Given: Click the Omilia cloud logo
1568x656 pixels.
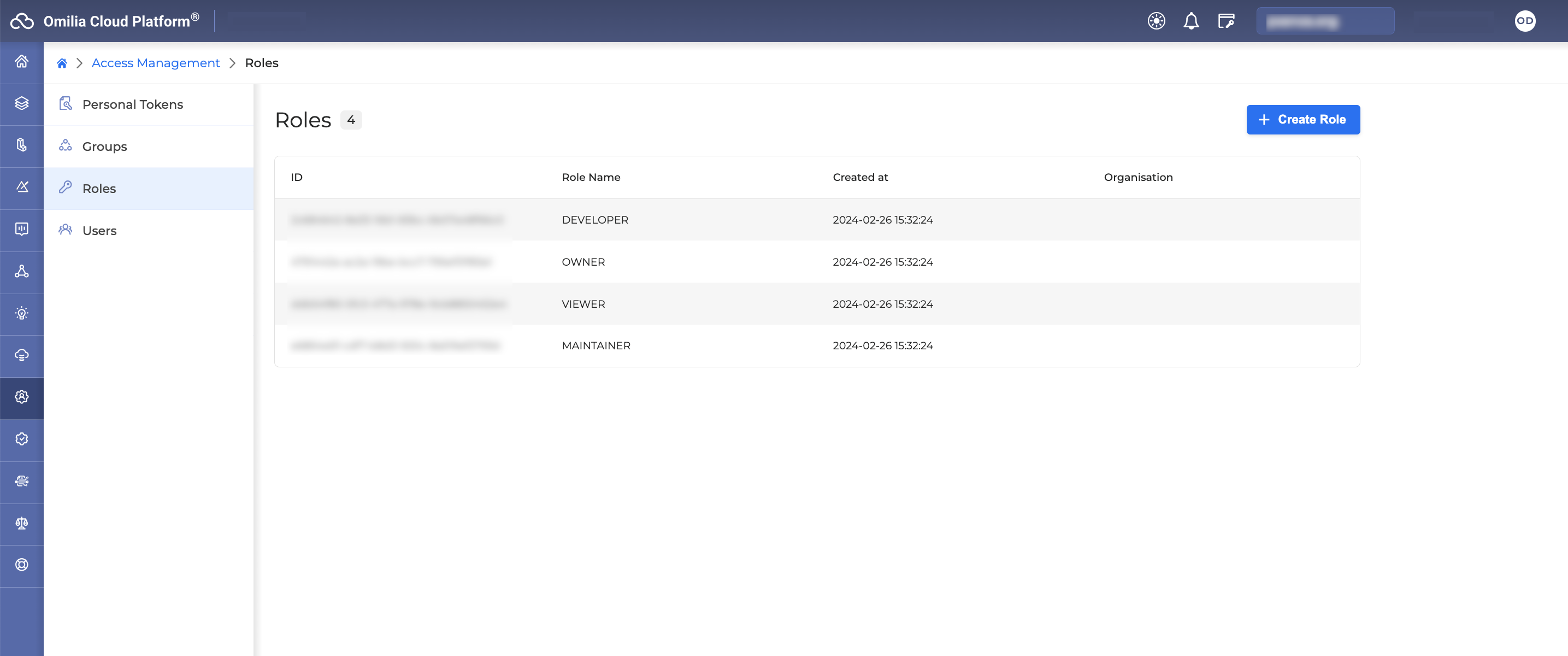Looking at the screenshot, I should coord(22,21).
